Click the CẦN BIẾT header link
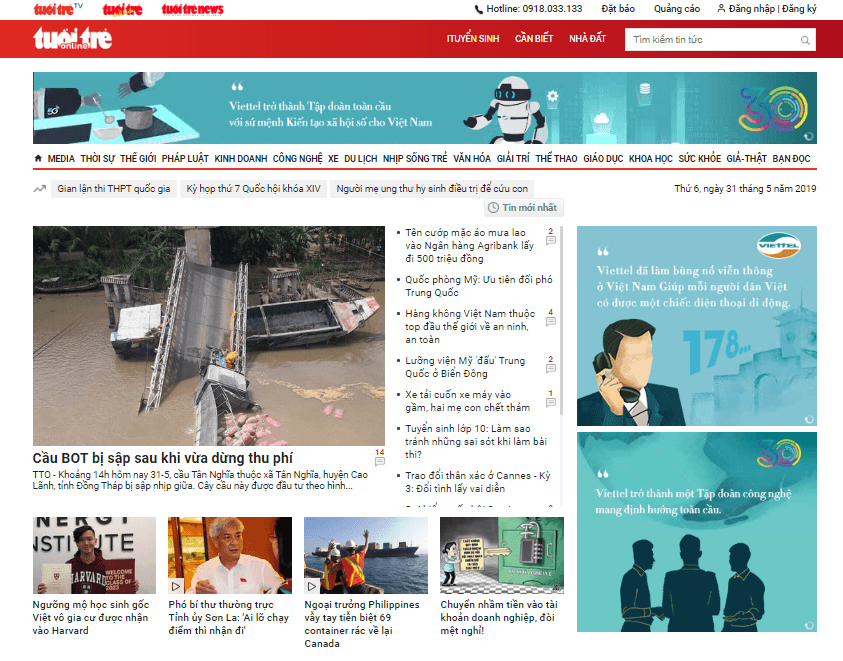The width and height of the screenshot is (843, 661). pos(534,39)
